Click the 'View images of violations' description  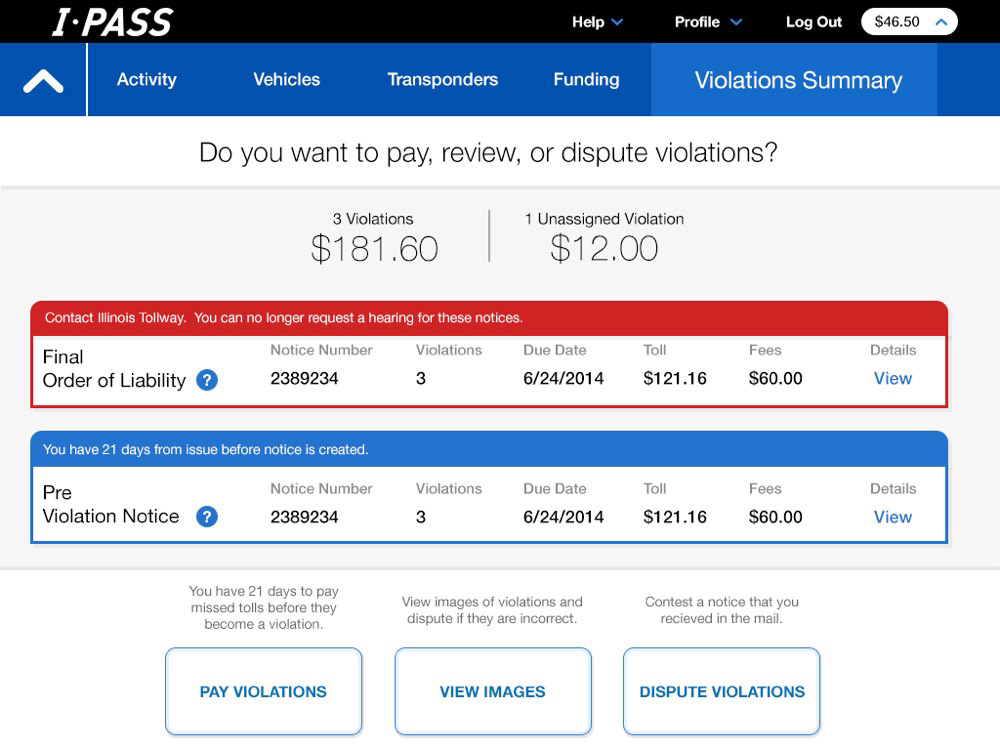492,610
